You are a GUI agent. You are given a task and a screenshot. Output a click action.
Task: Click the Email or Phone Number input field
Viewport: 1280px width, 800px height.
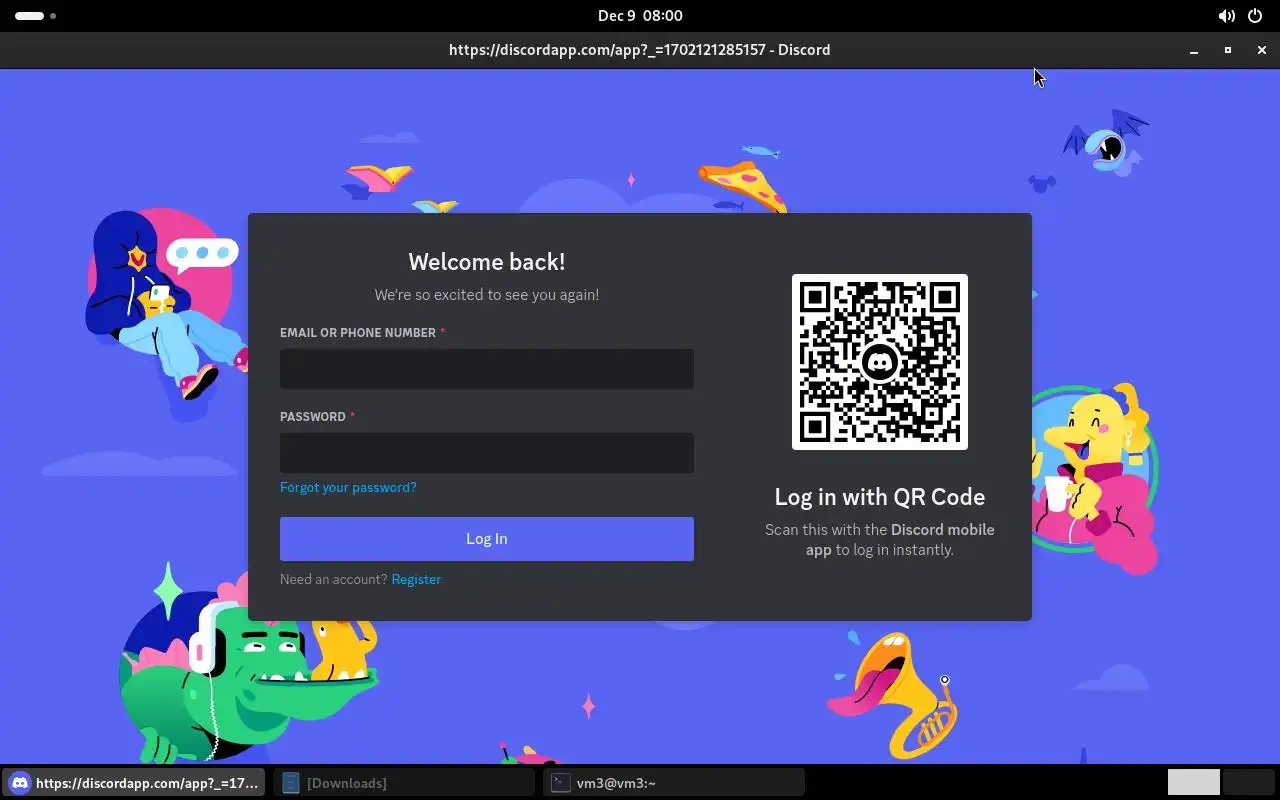pyautogui.click(x=487, y=369)
